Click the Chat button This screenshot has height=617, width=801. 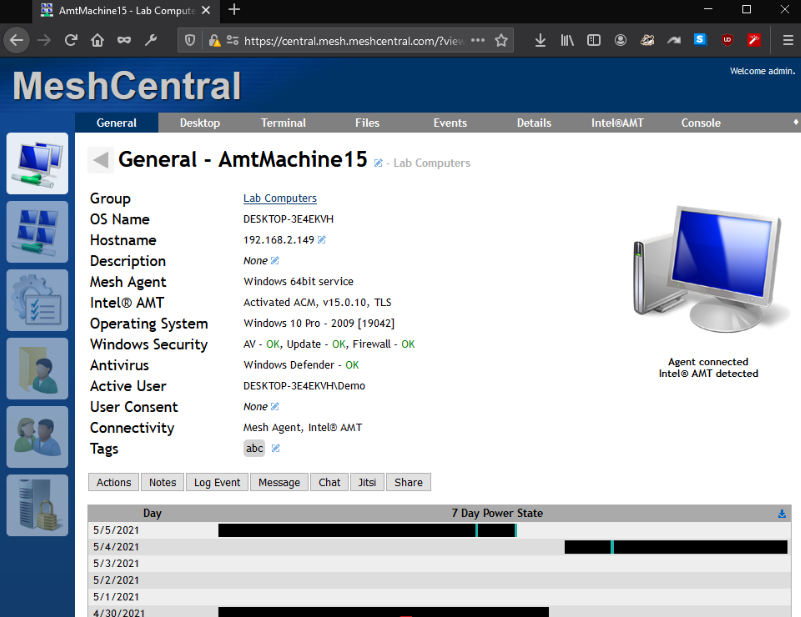(328, 482)
